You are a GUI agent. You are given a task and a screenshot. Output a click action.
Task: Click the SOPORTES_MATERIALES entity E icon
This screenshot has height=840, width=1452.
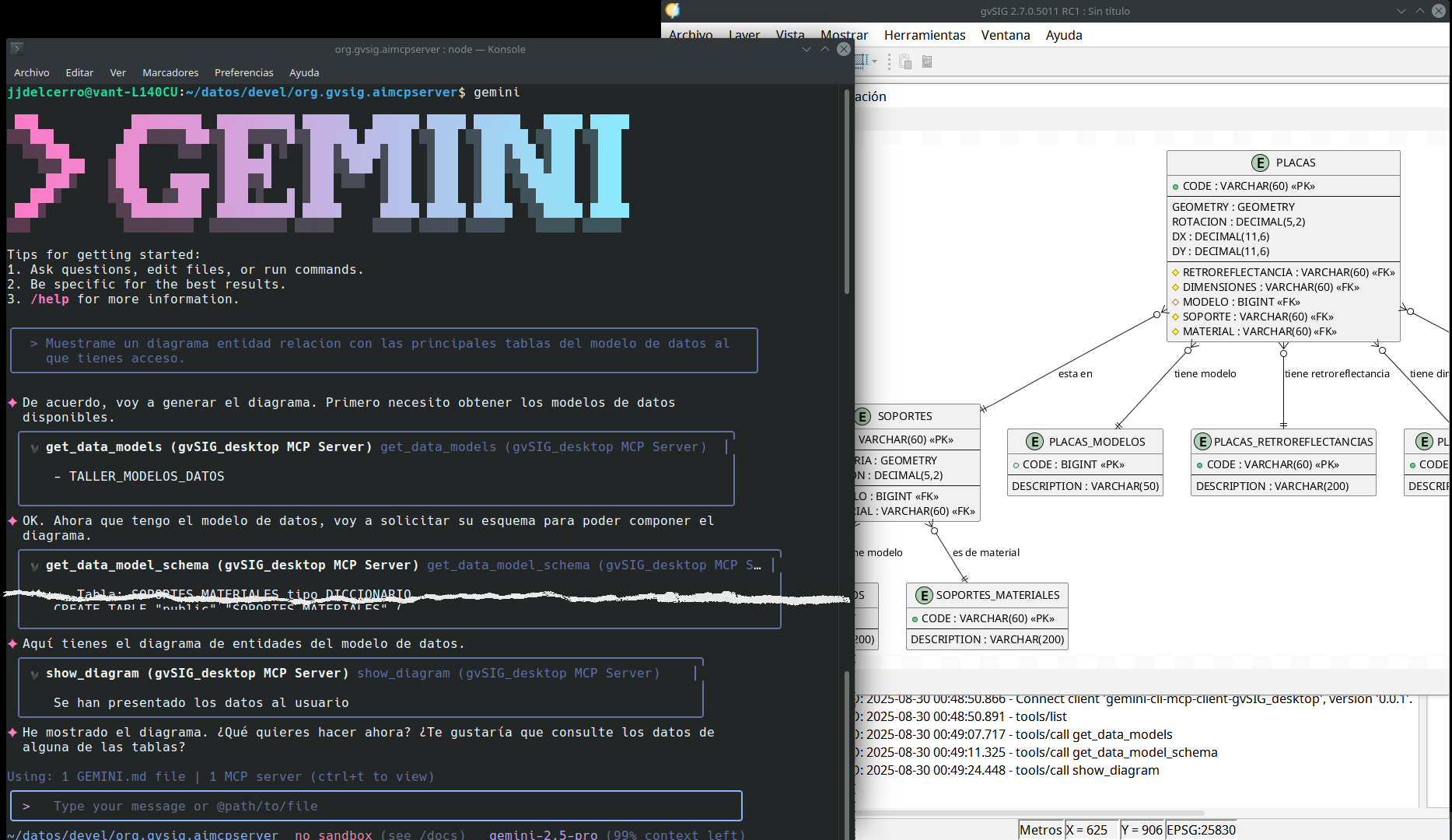point(924,596)
